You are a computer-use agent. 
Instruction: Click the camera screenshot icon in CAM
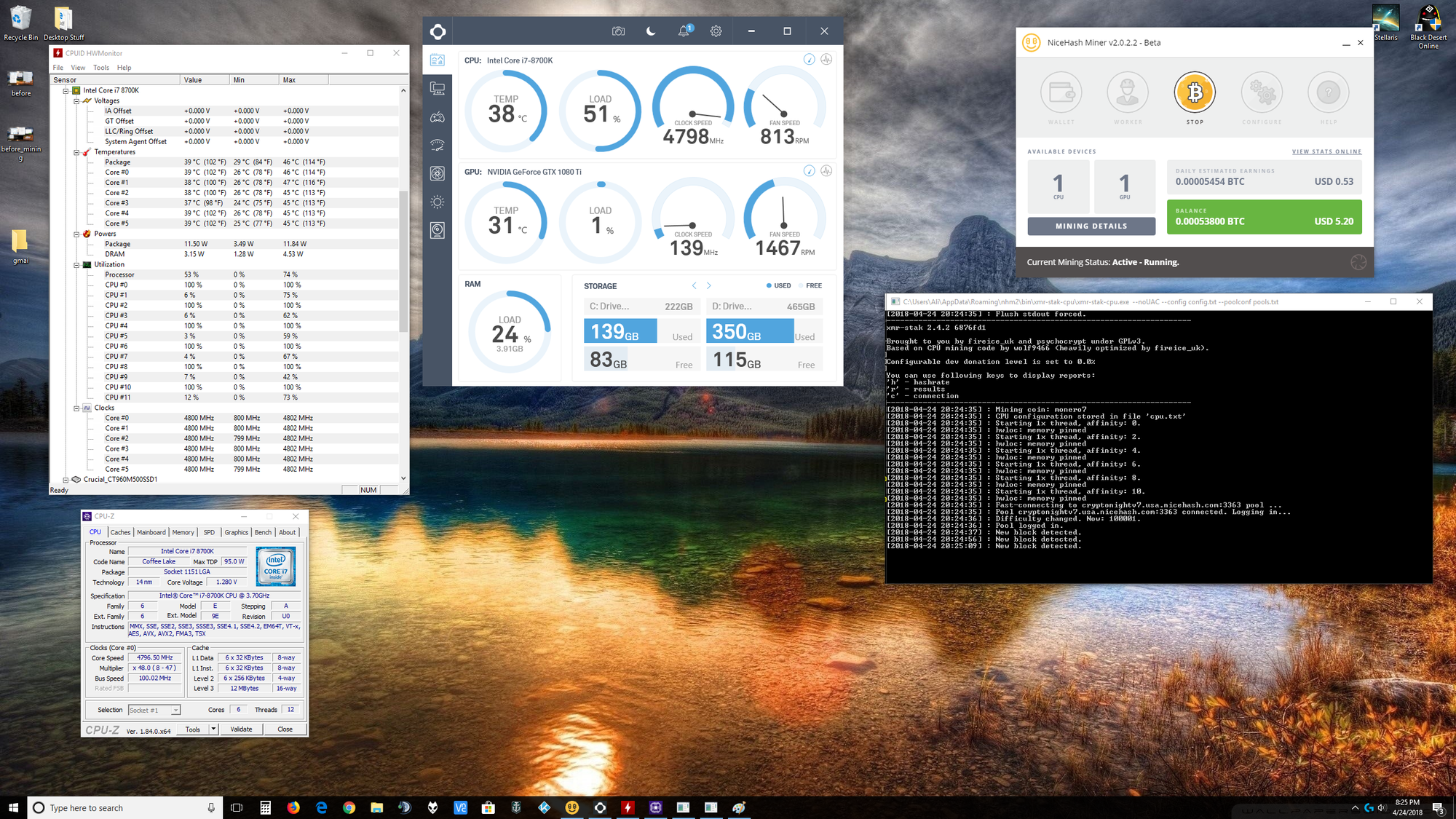tap(618, 31)
